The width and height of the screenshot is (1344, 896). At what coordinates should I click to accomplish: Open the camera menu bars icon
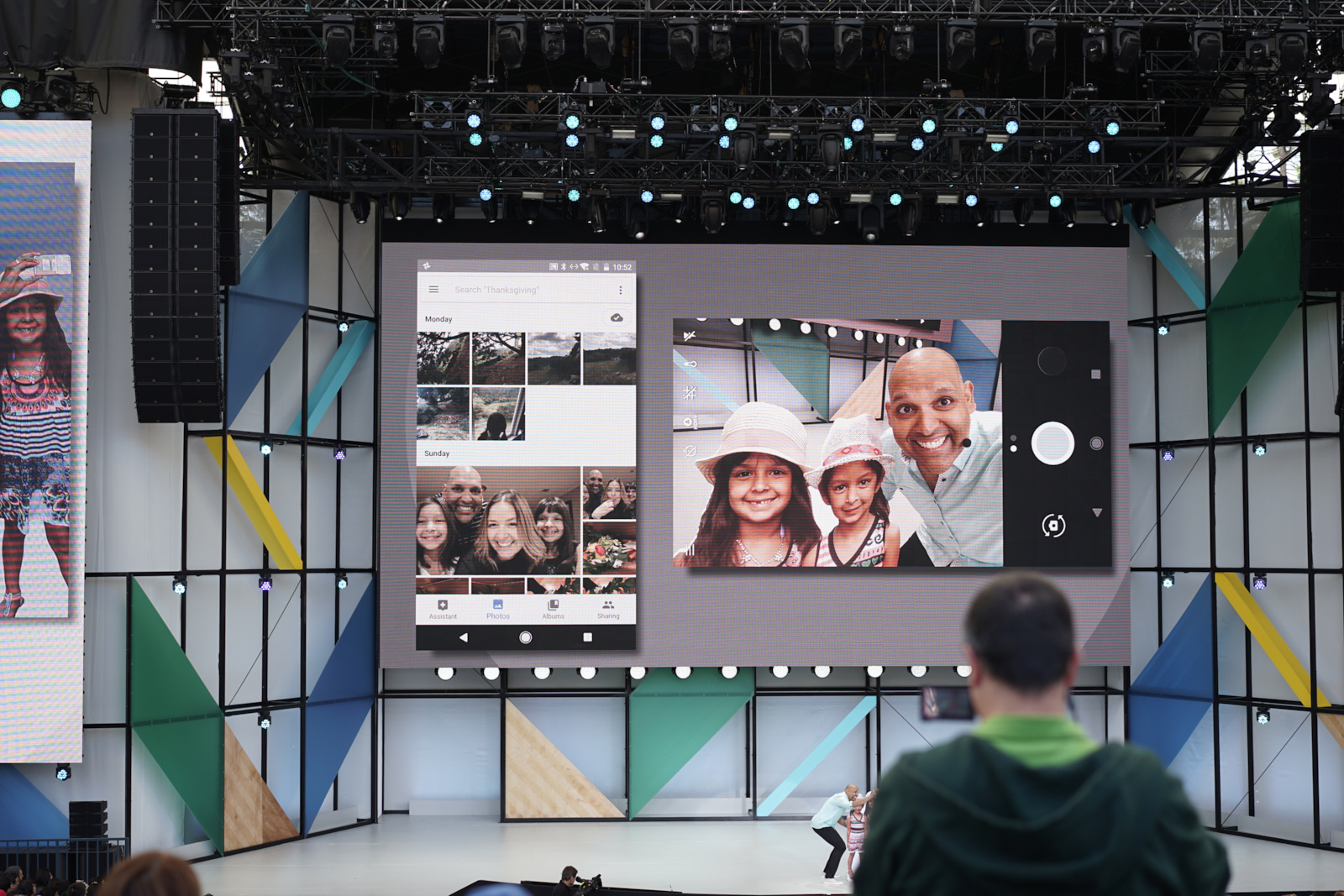(x=690, y=550)
